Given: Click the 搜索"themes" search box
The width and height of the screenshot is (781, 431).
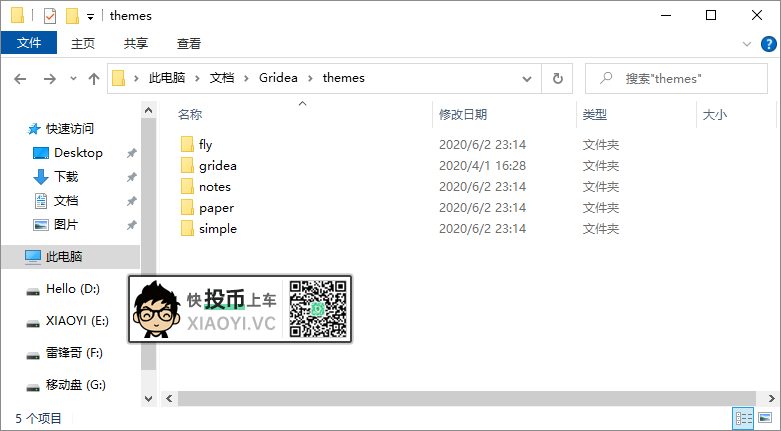Looking at the screenshot, I should pyautogui.click(x=676, y=79).
